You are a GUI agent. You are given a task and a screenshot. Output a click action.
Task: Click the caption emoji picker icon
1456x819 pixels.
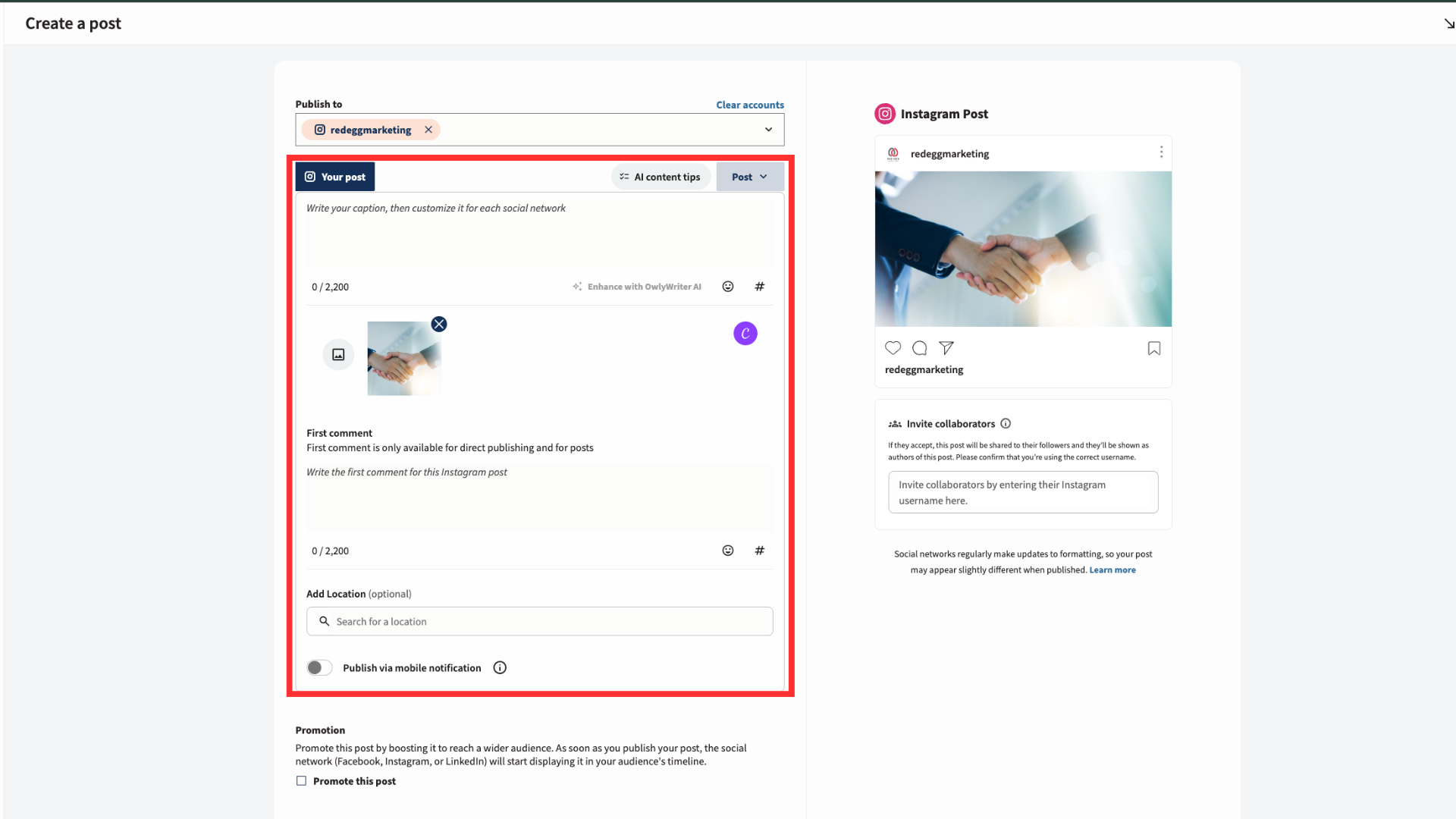727,287
